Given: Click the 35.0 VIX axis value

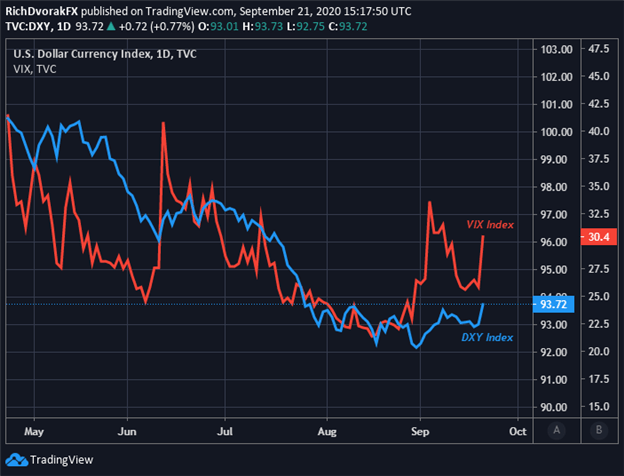Looking at the screenshot, I should click(599, 186).
